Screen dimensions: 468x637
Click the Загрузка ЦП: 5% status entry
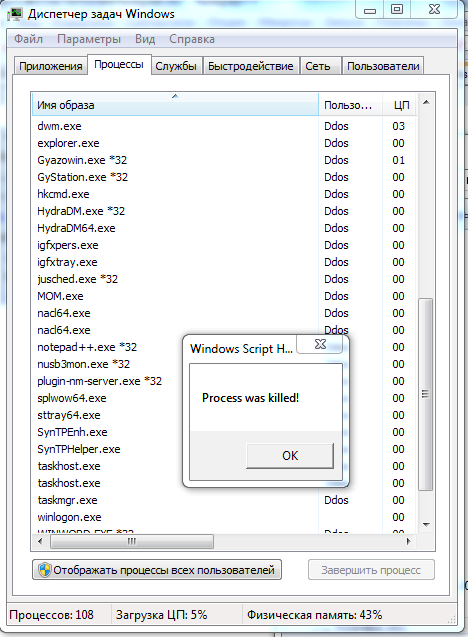[x=161, y=615]
